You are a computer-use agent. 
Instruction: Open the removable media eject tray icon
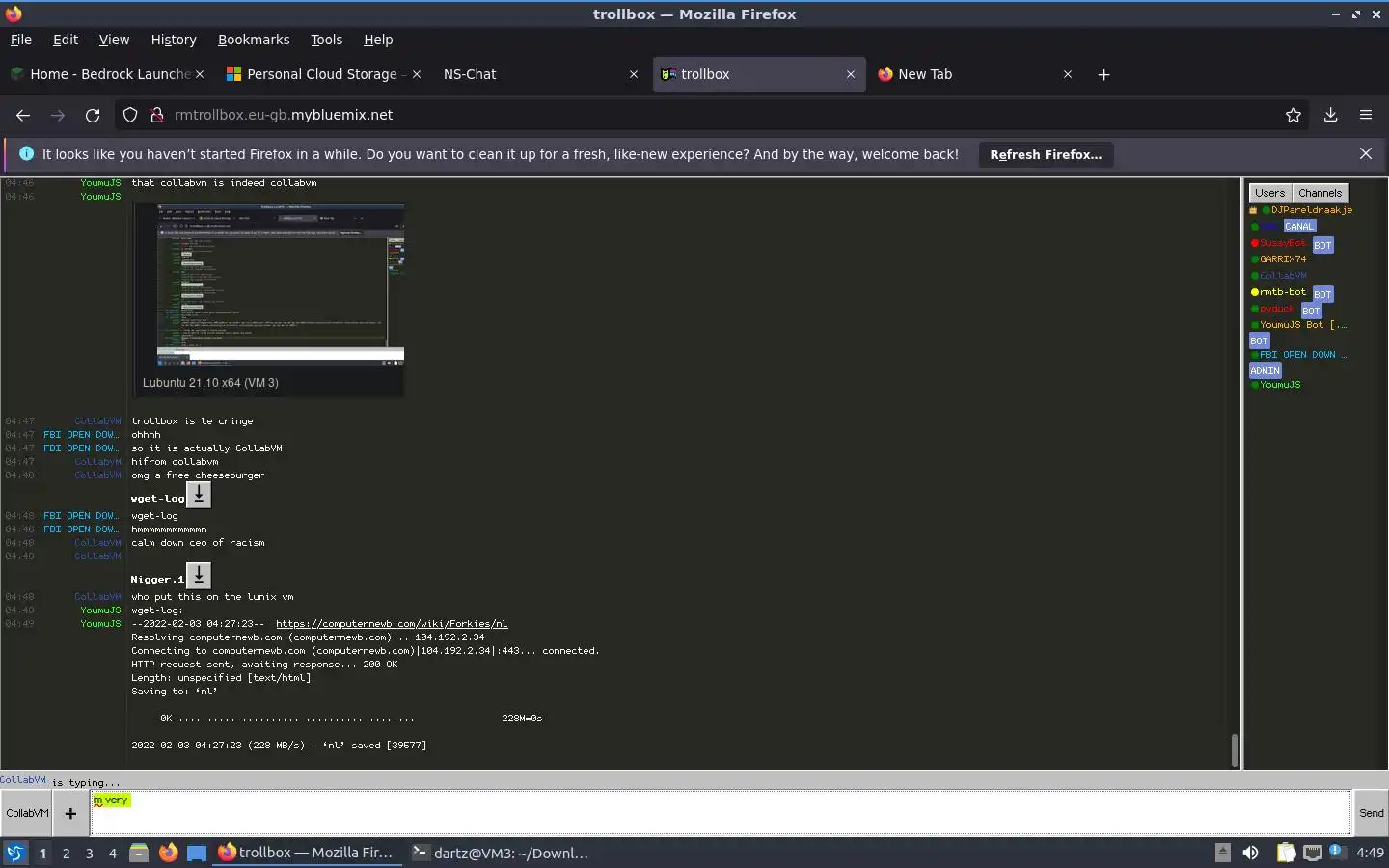[x=1222, y=853]
